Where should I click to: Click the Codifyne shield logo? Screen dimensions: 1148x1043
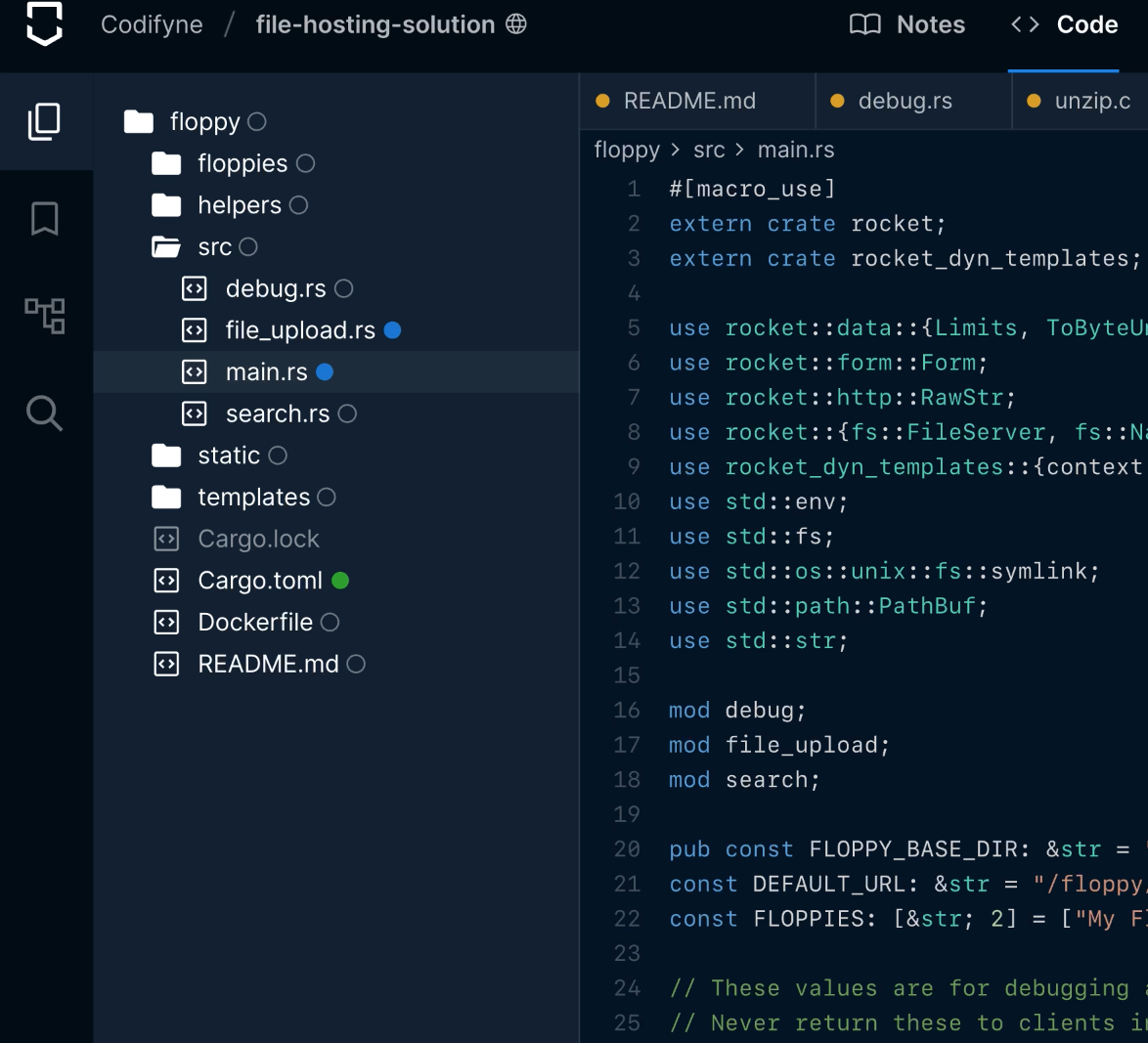[x=44, y=24]
